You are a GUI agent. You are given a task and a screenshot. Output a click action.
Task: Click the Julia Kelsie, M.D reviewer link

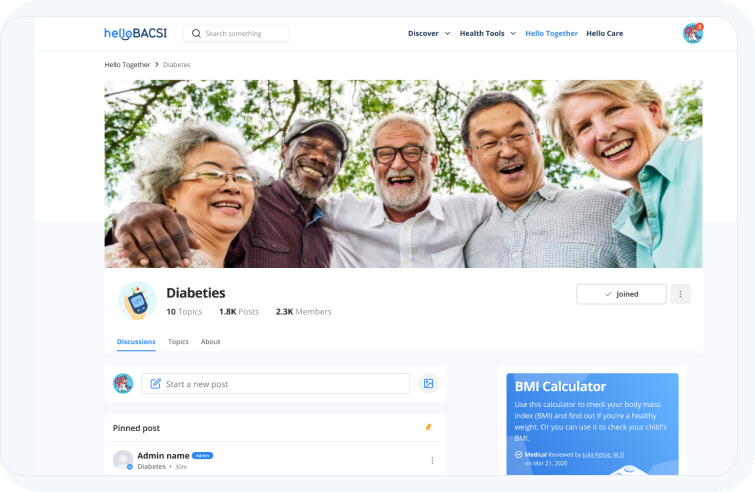click(603, 454)
